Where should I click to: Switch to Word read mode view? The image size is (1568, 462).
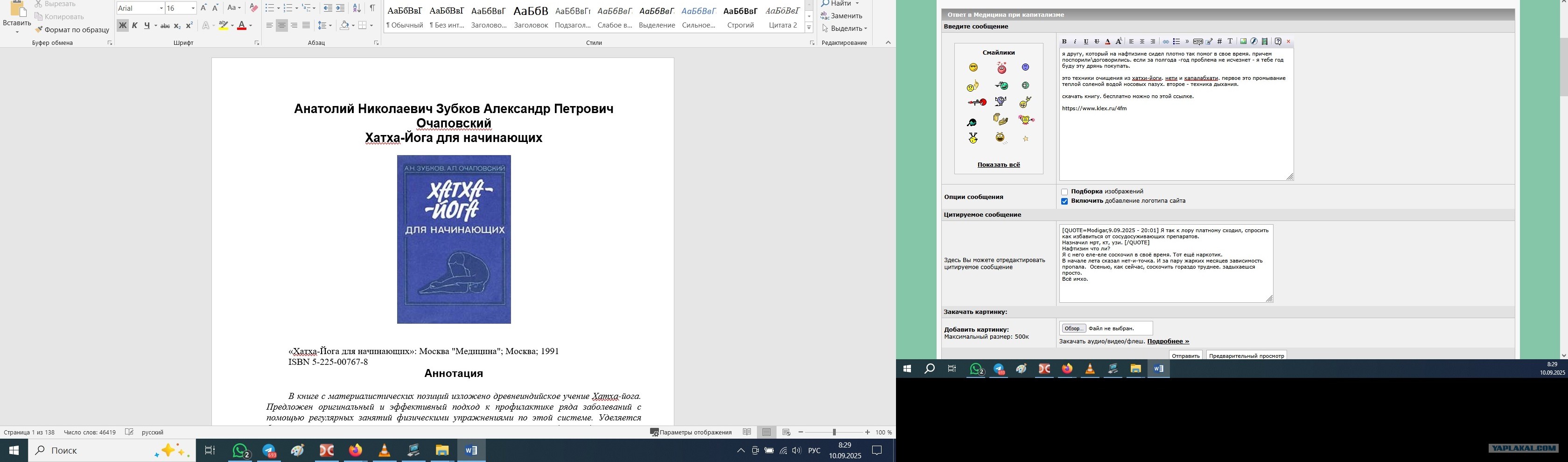tap(747, 432)
